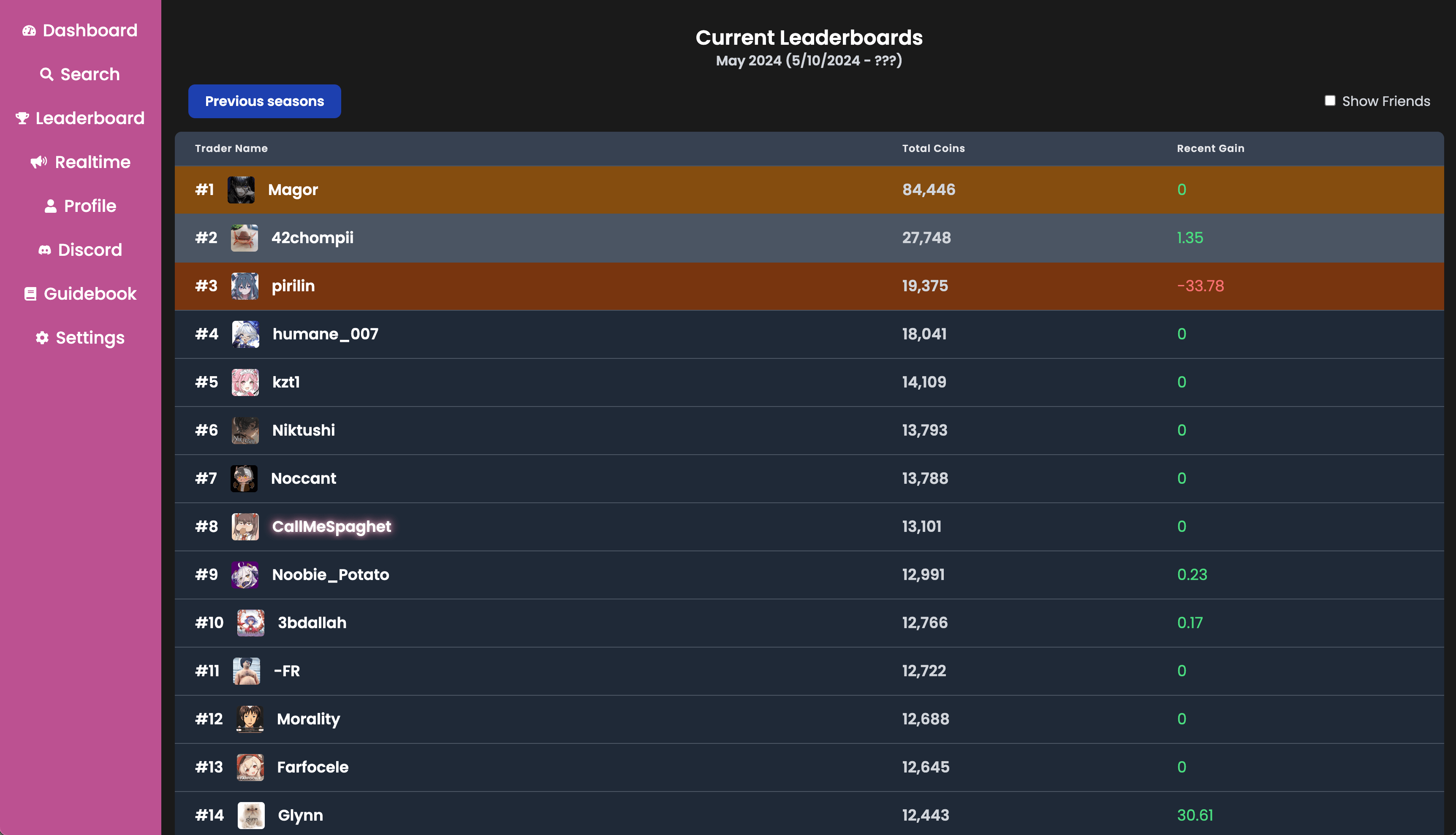This screenshot has height=835, width=1456.
Task: Click the Total Coins column header
Action: click(933, 149)
